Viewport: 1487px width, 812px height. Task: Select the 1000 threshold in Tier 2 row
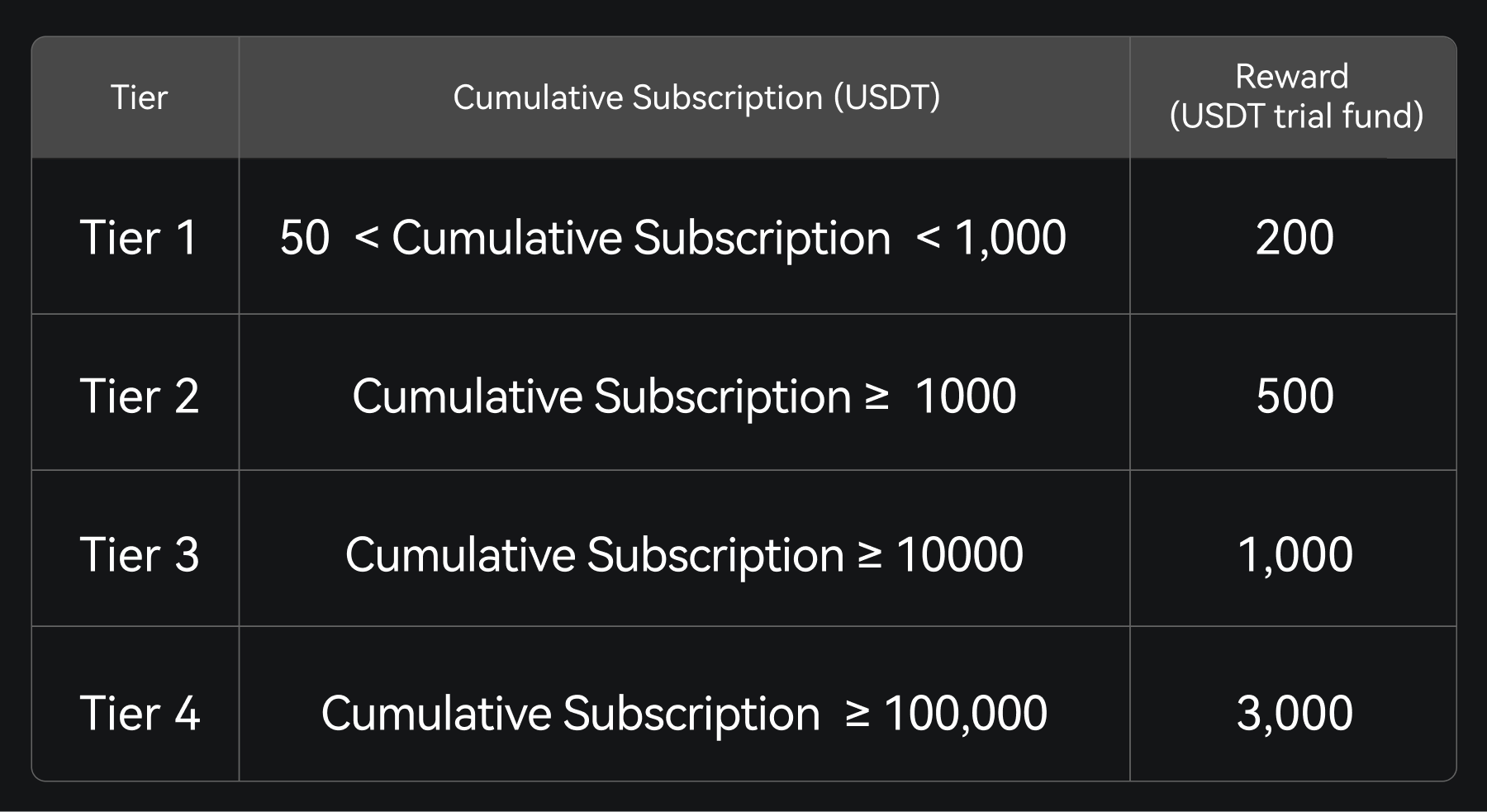pos(965,396)
